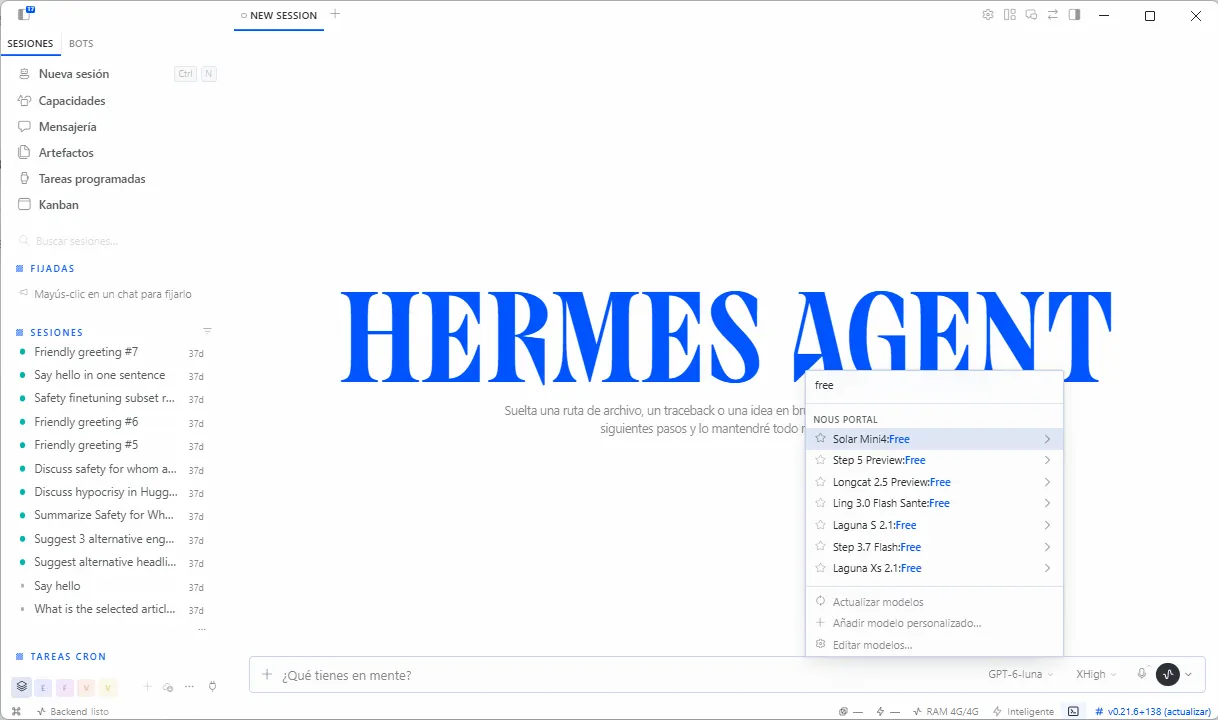Click the Buscar sesiones search box

coord(116,241)
